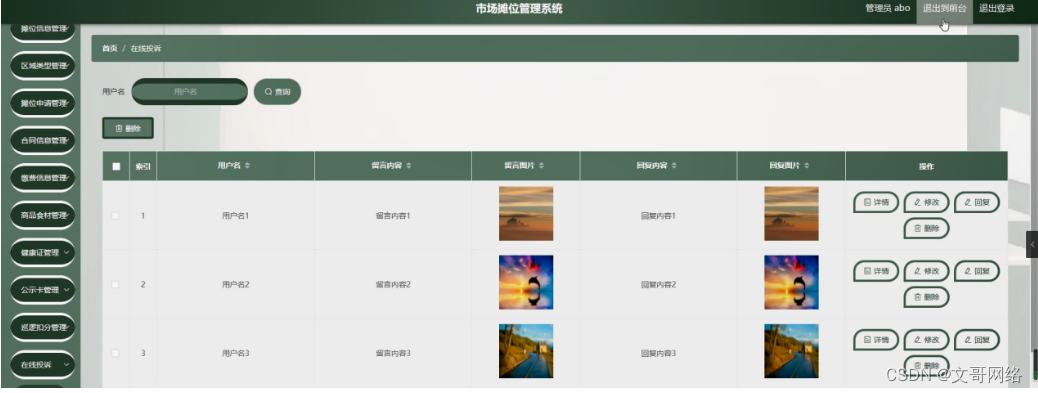Image resolution: width=1038 pixels, height=393 pixels.
Task: Click the 操作 column header
Action: pyautogui.click(x=926, y=166)
